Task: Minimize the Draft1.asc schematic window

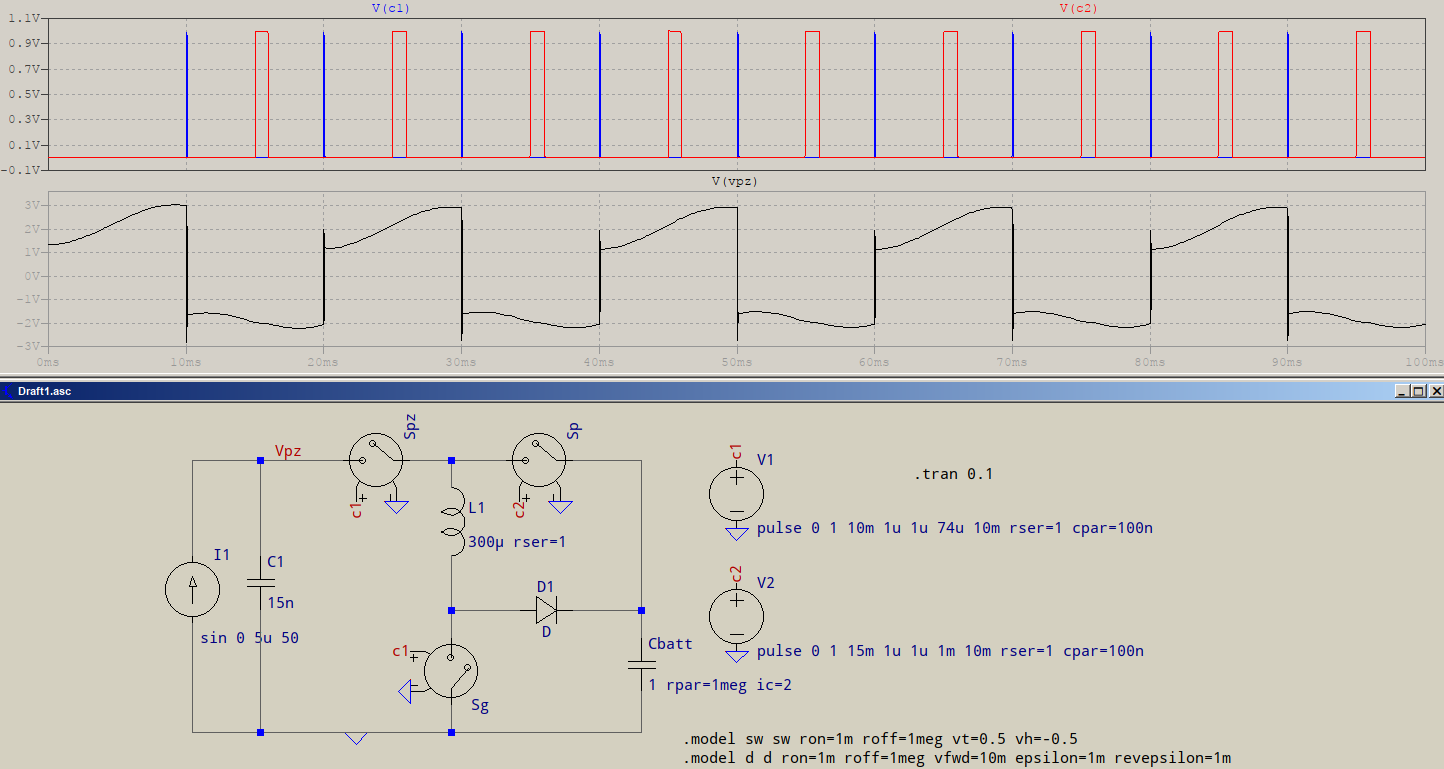Action: click(x=1403, y=391)
